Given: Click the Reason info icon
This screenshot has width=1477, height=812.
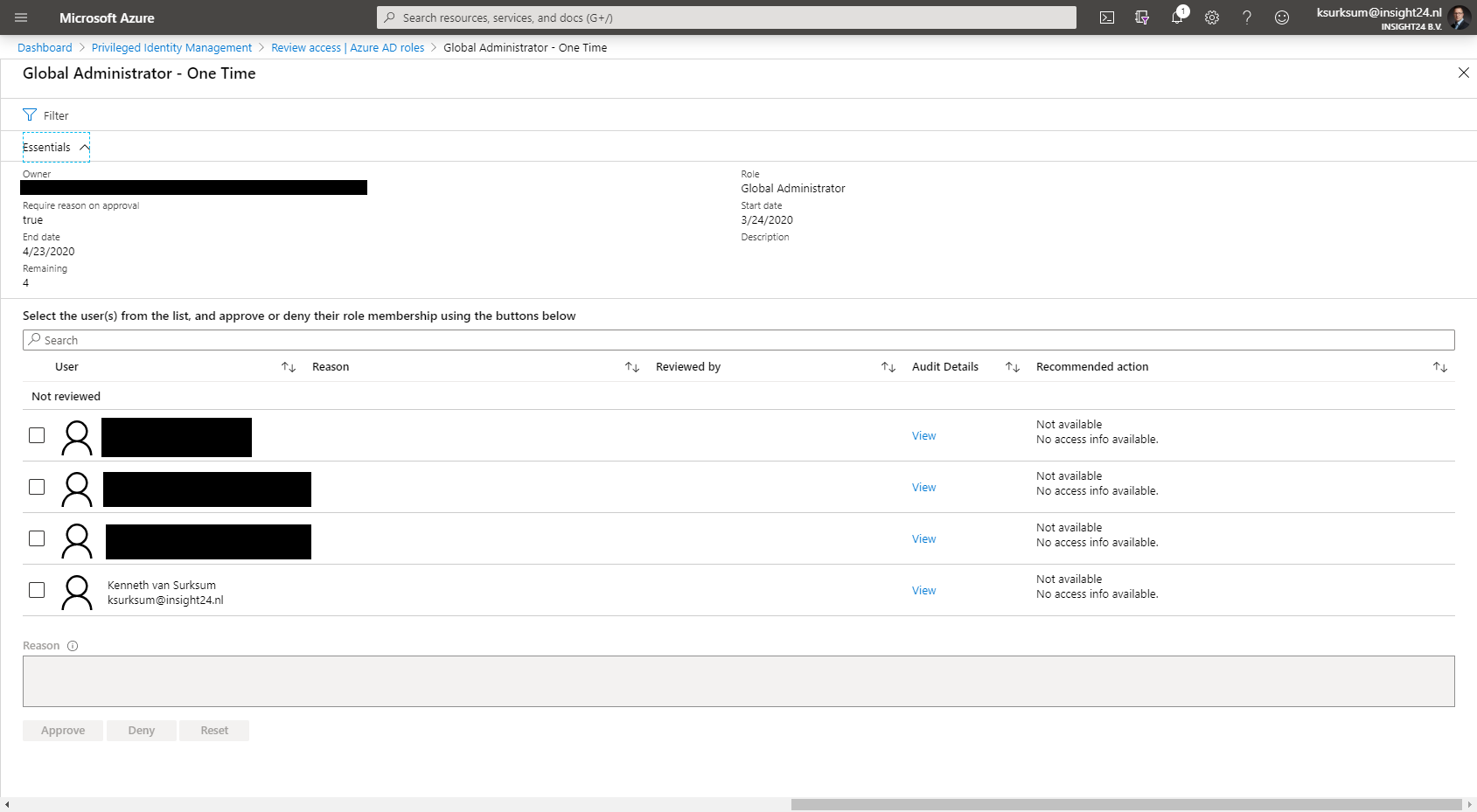Looking at the screenshot, I should click(x=73, y=646).
